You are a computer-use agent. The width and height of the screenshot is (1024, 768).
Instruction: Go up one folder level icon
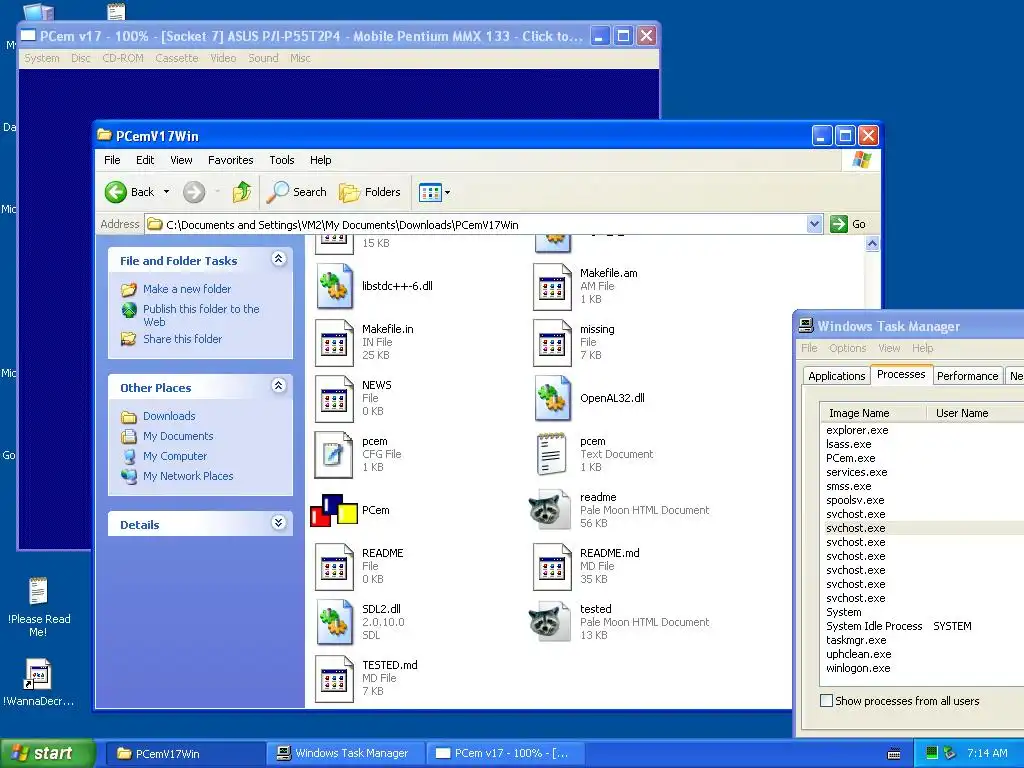pyautogui.click(x=242, y=192)
